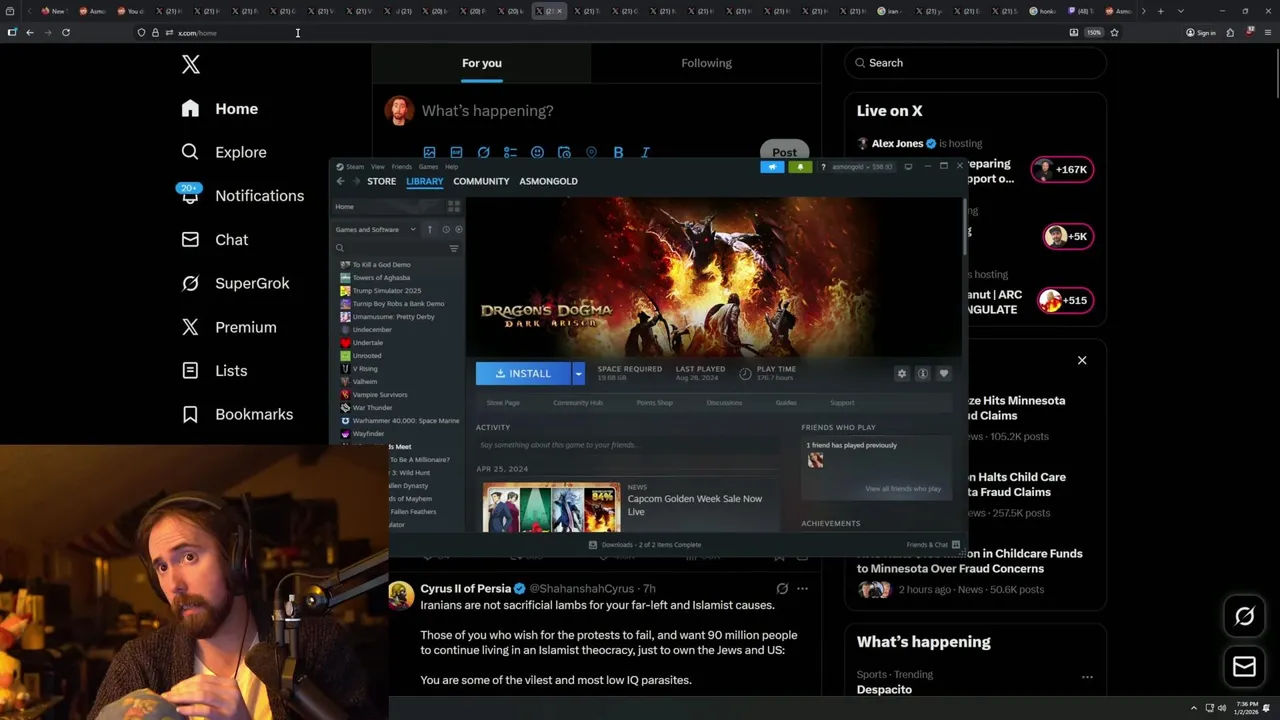Open SuperGrok in X sidebar
The height and width of the screenshot is (720, 1280).
click(236, 283)
